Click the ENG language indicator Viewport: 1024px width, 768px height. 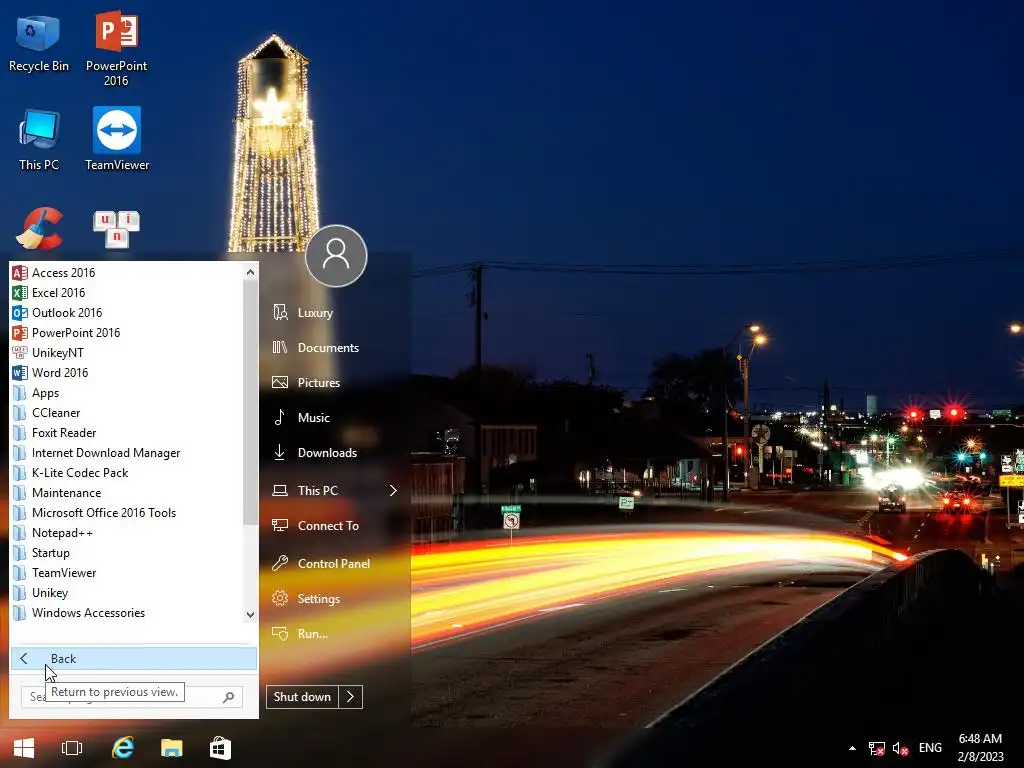click(x=930, y=748)
